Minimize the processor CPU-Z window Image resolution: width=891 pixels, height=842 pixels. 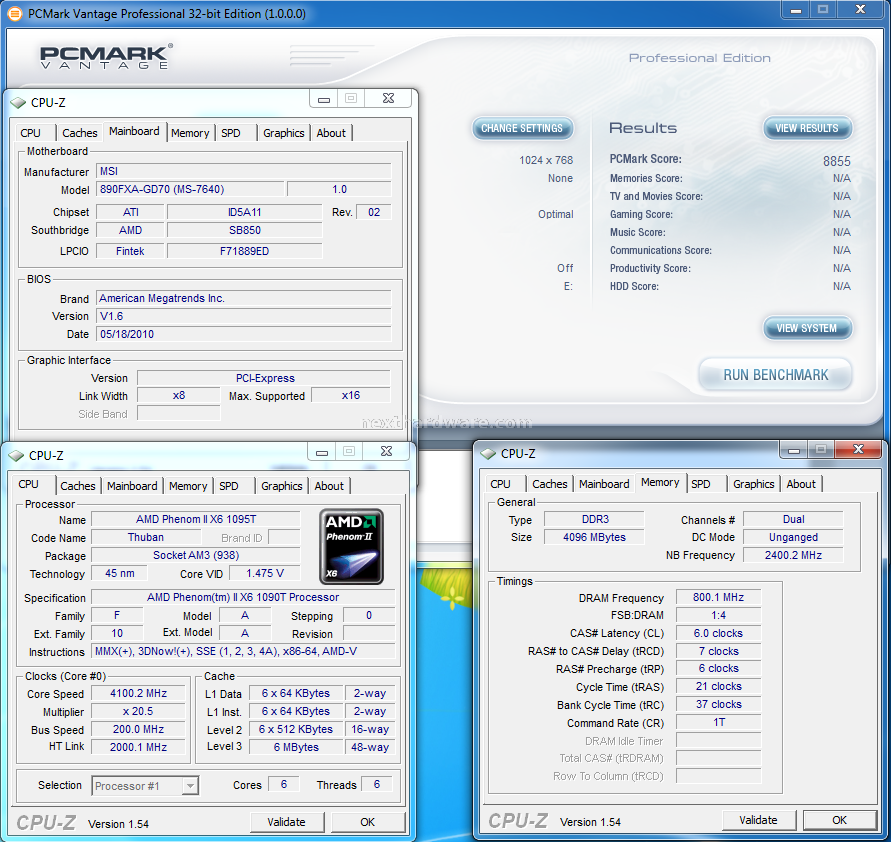(322, 452)
